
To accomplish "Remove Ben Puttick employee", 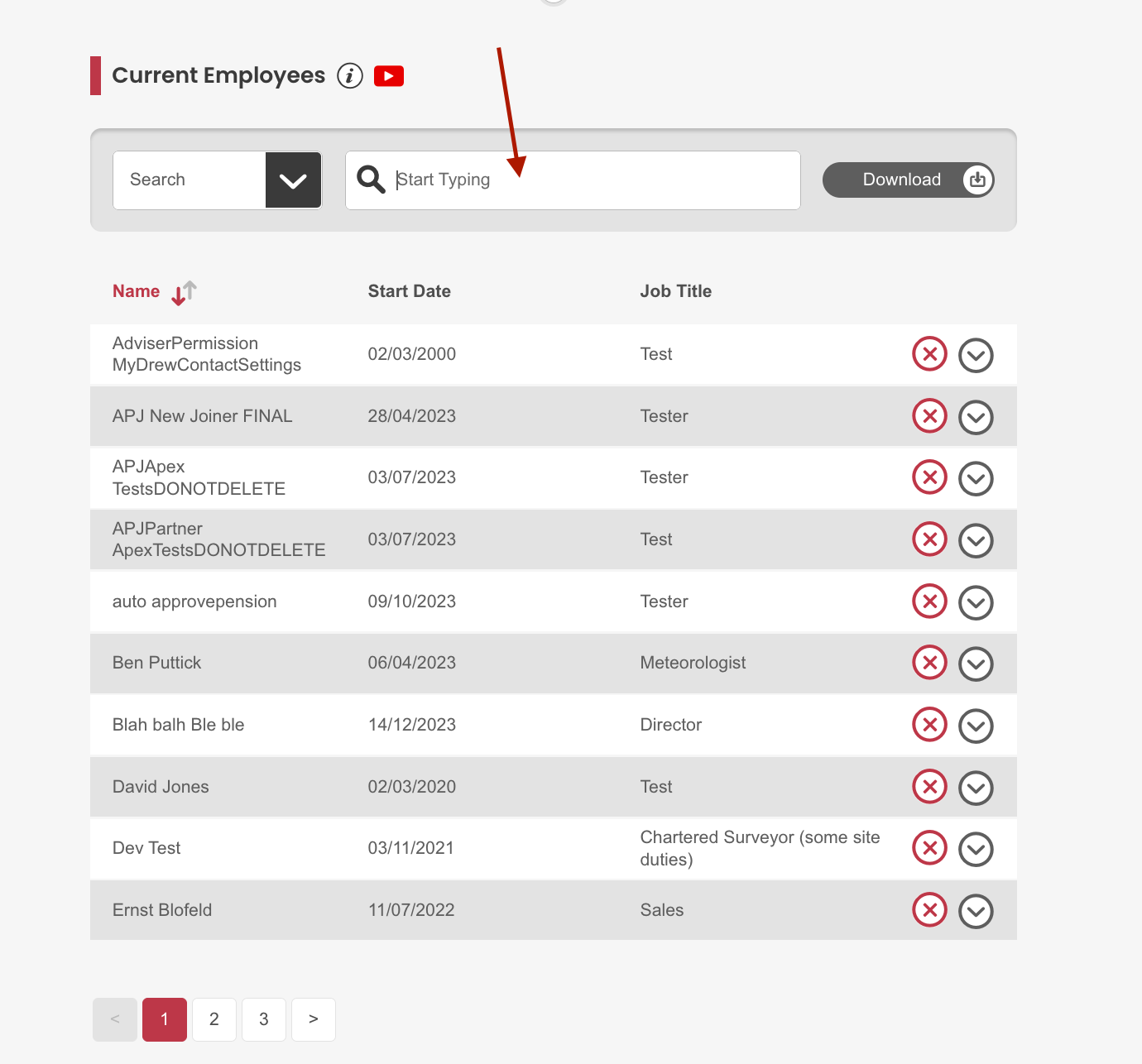I will pos(929,663).
